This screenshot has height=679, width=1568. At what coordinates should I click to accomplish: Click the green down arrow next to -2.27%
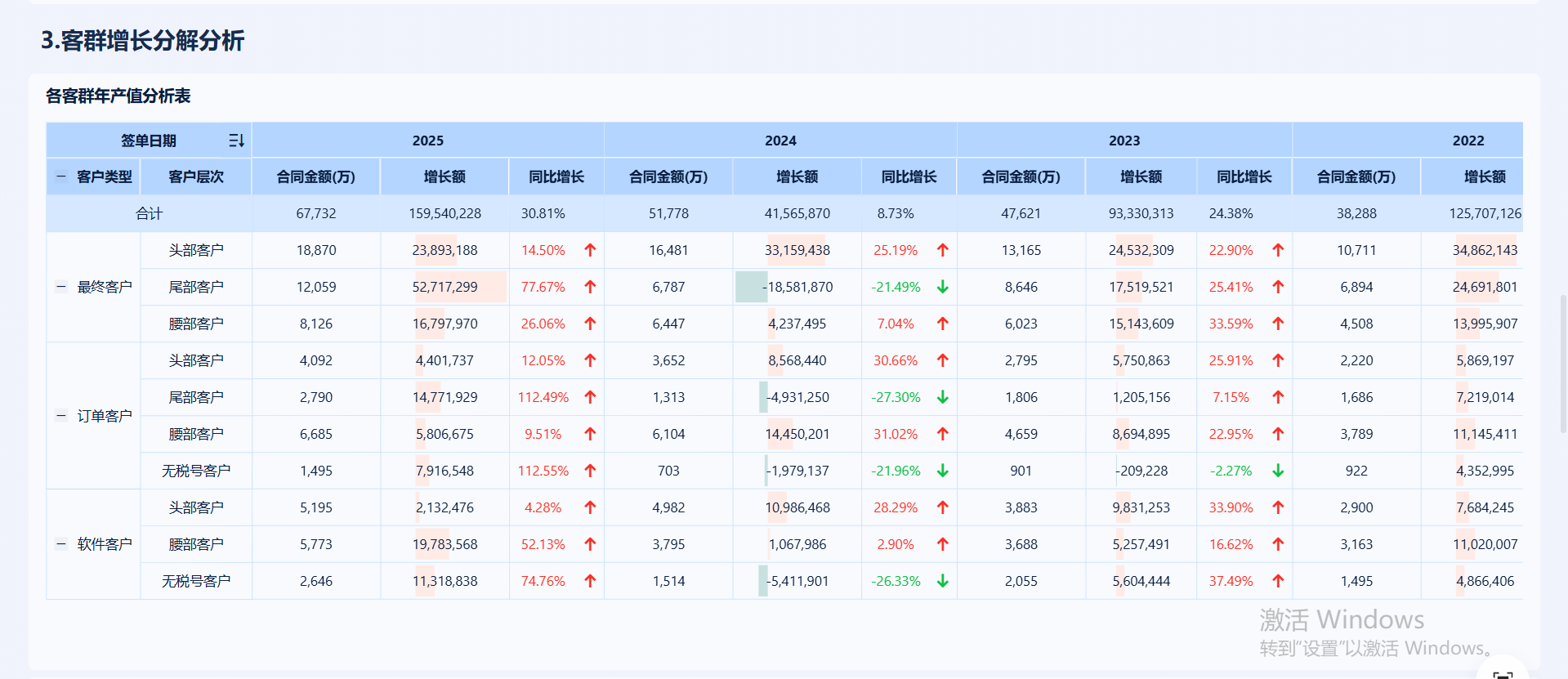(x=1278, y=471)
